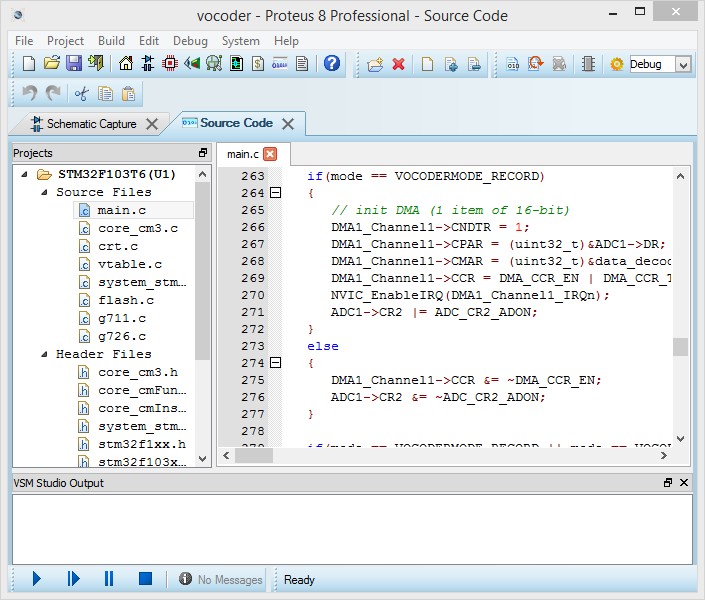Open Schematic Capture toolbar icon
The image size is (705, 600).
point(148,63)
